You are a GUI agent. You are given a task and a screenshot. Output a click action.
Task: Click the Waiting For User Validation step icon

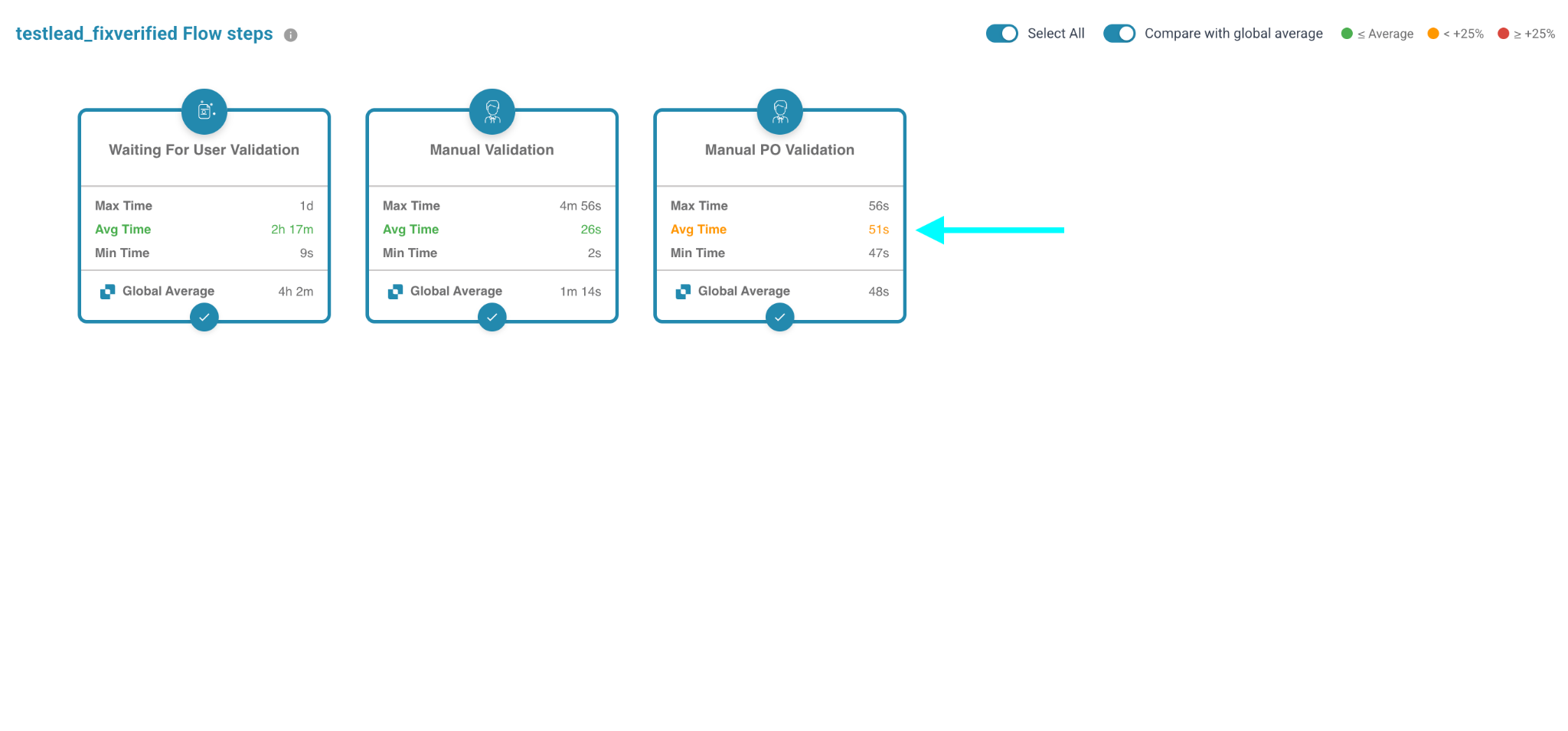(204, 112)
